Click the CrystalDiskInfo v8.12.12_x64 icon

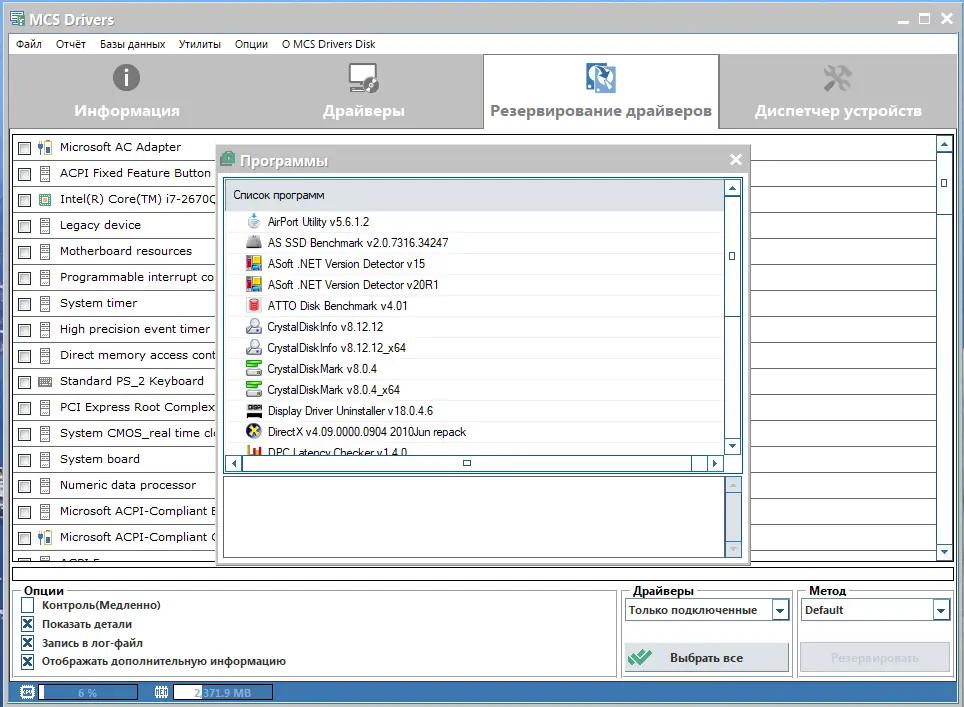(253, 347)
